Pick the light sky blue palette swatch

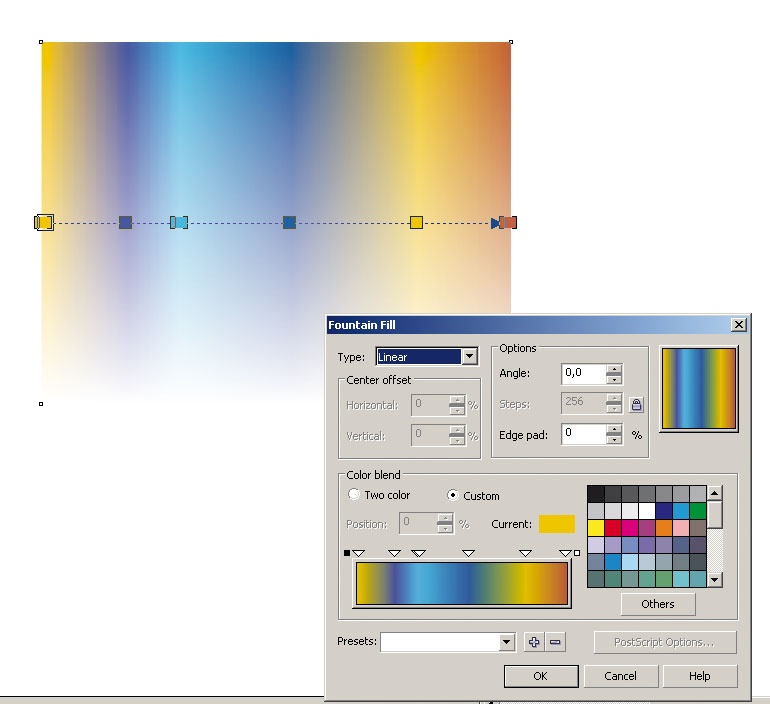[630, 562]
